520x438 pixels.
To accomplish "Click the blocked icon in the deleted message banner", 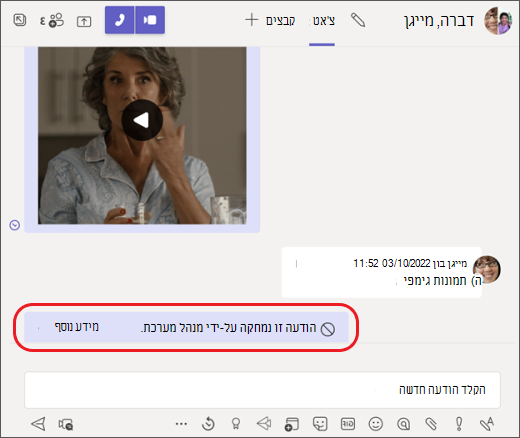I will coord(328,329).
